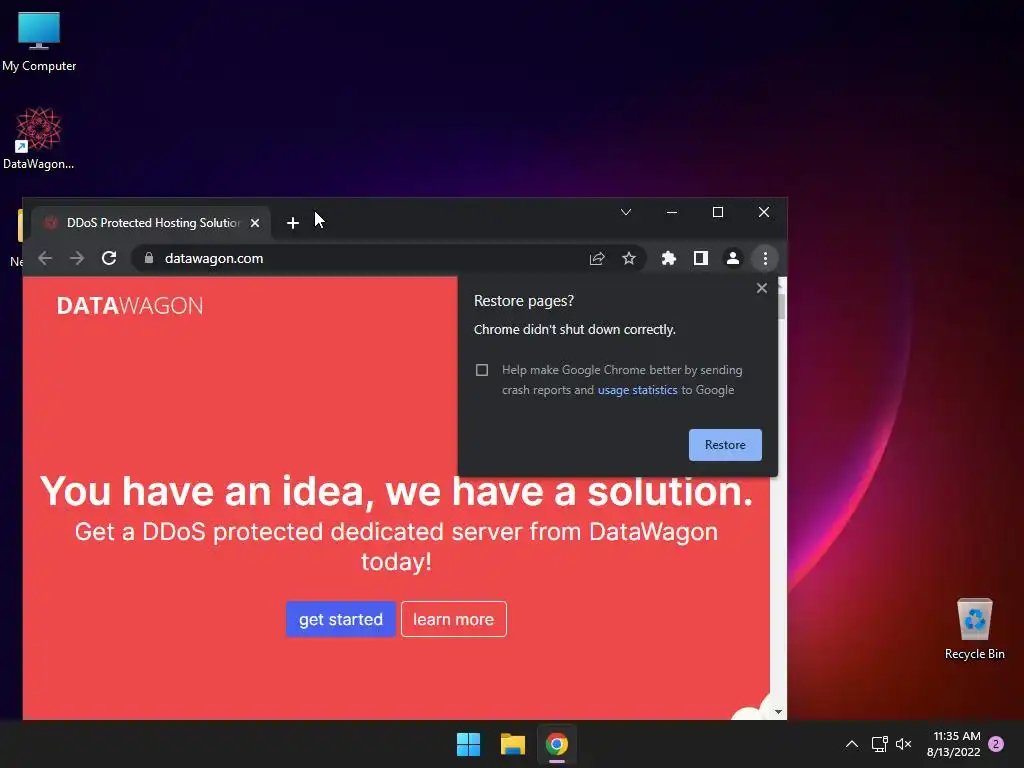The width and height of the screenshot is (1024, 768).
Task: Click 'Chrome didn't shut down correctly.' text
Action: pos(575,330)
